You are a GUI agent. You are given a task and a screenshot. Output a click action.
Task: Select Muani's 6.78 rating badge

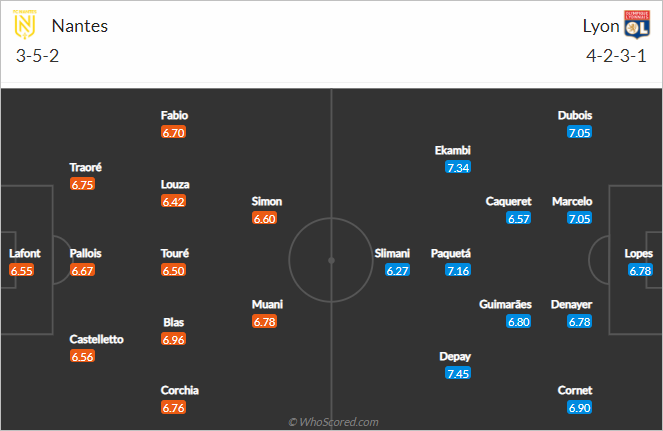(x=264, y=322)
